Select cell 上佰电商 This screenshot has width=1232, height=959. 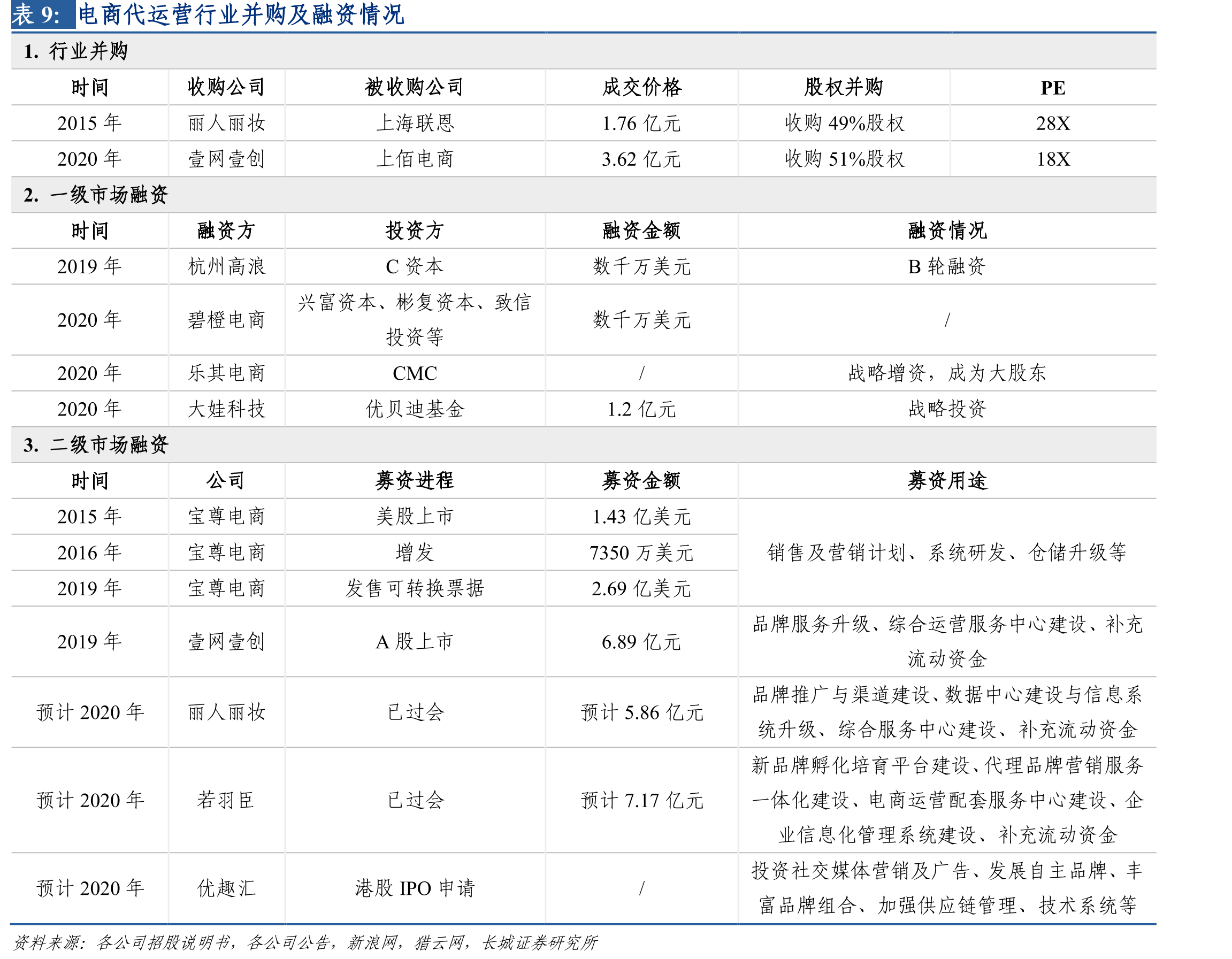[x=415, y=159]
